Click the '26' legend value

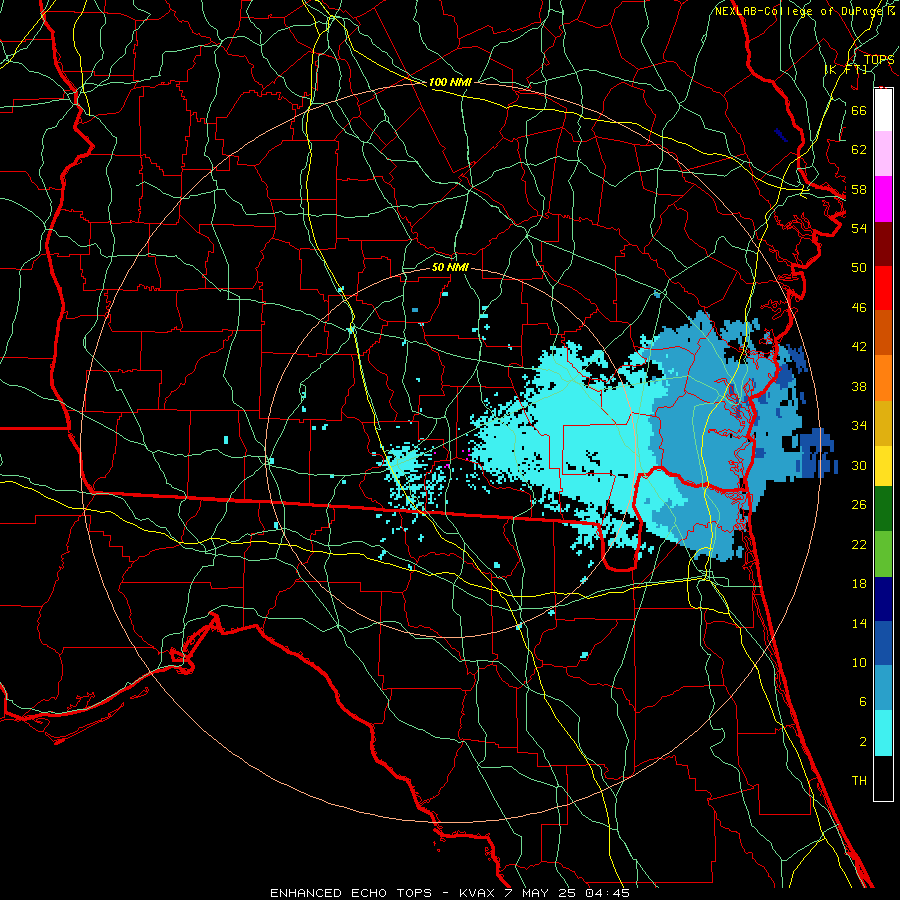(859, 505)
